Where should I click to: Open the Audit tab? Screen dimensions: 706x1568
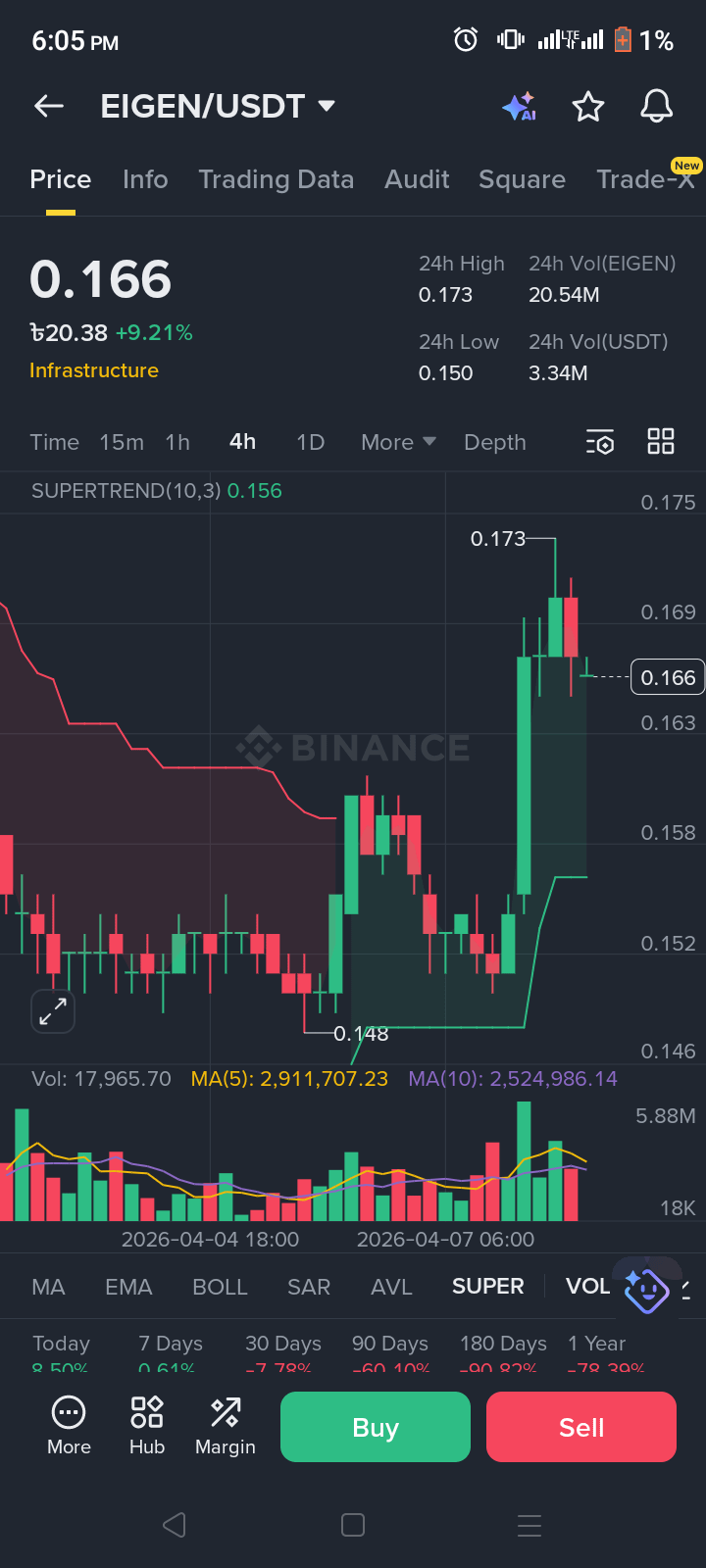[418, 179]
